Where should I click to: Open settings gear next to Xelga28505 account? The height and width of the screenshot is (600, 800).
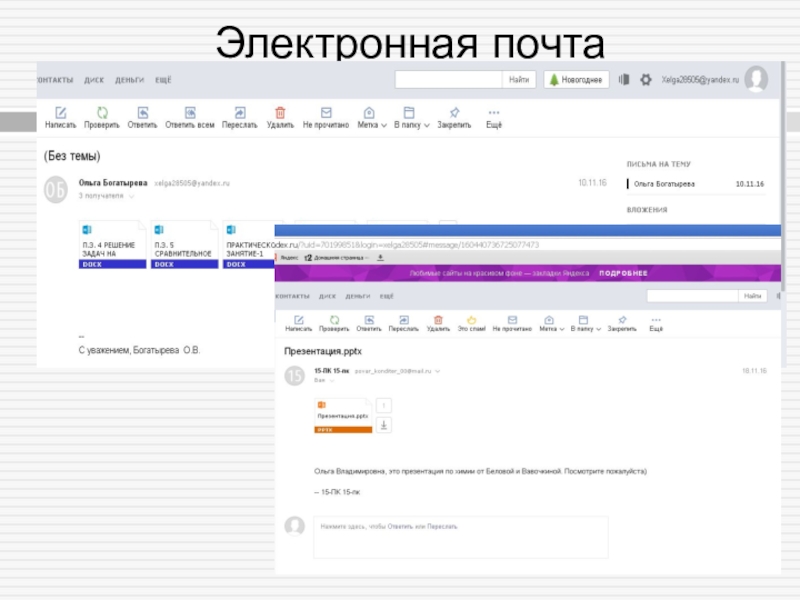pyautogui.click(x=646, y=79)
